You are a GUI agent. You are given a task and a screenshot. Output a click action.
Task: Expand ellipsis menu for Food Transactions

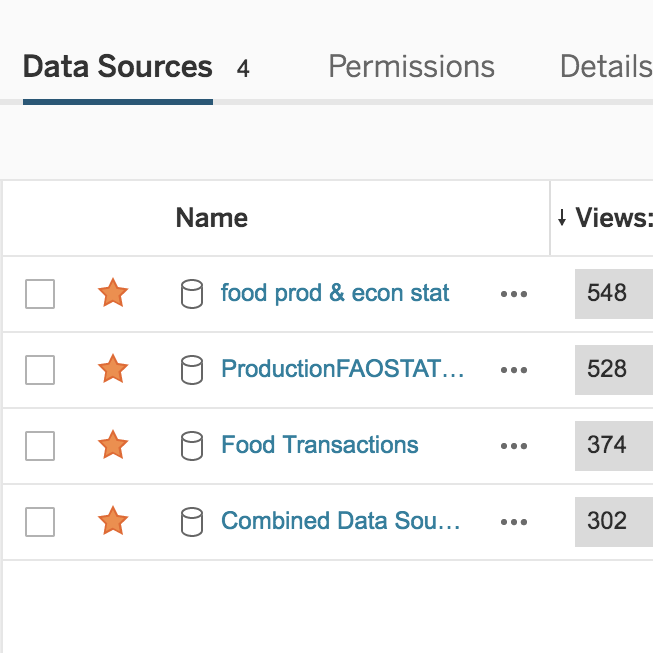coord(513,445)
